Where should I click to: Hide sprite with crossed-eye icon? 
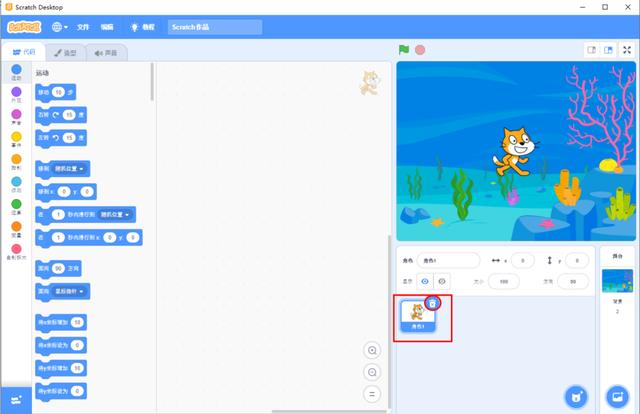(x=440, y=281)
